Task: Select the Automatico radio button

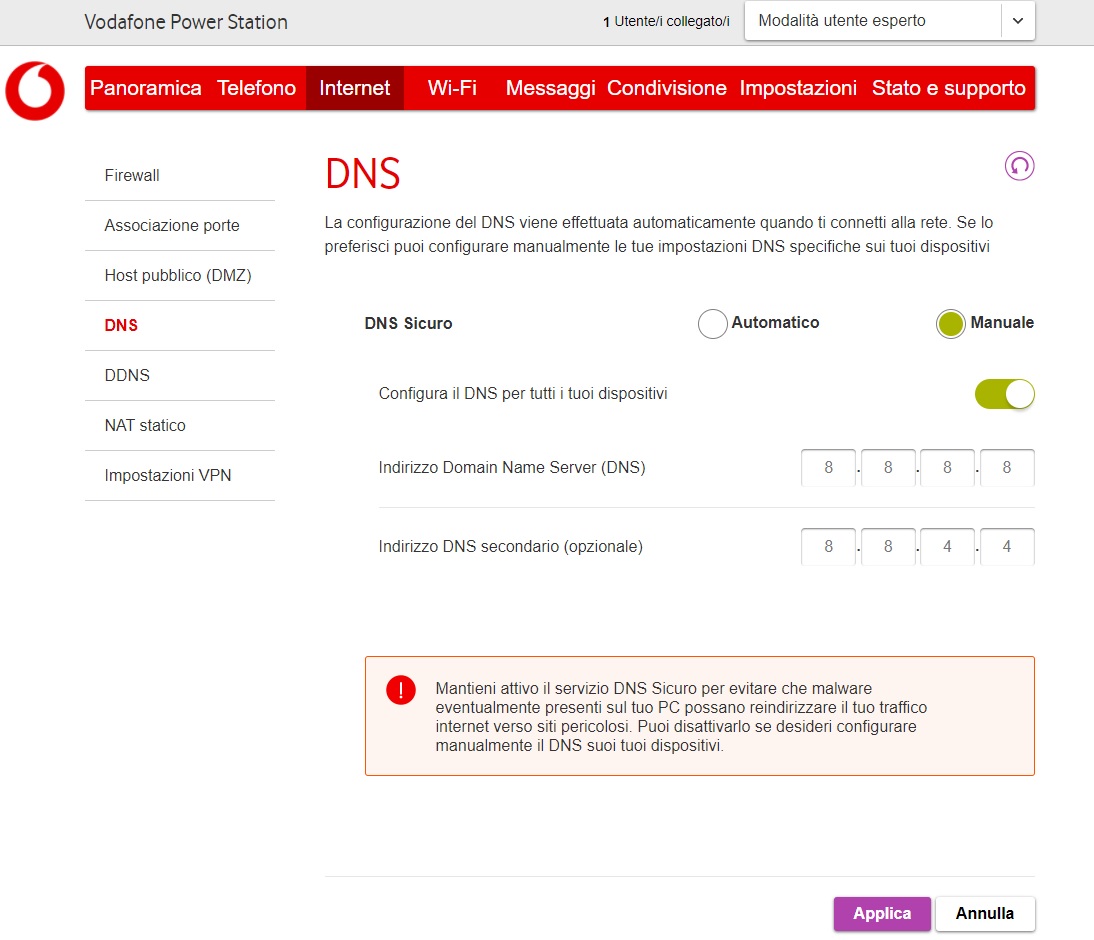Action: pyautogui.click(x=712, y=324)
